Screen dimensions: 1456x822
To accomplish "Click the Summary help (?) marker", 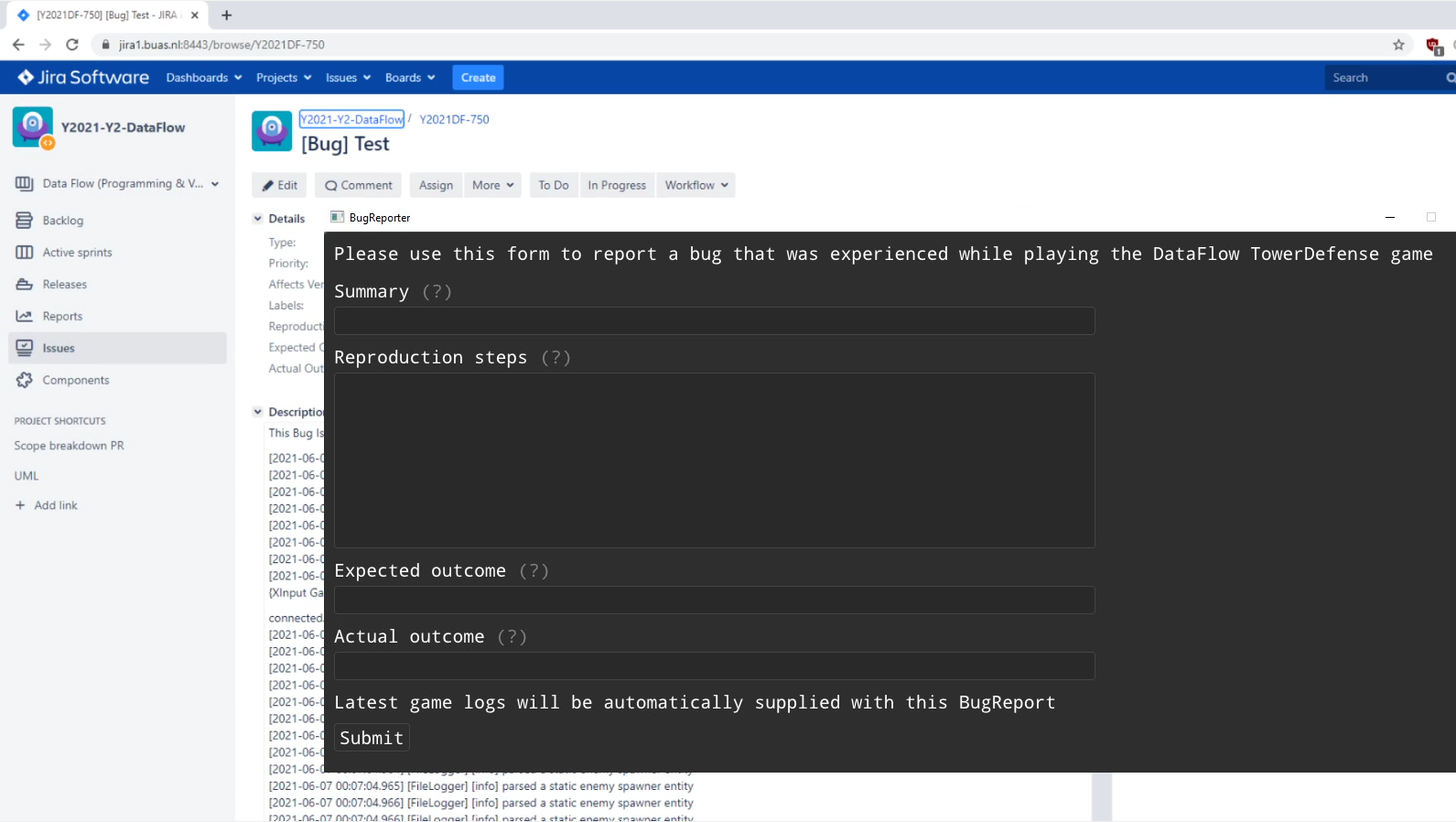I will click(x=437, y=291).
